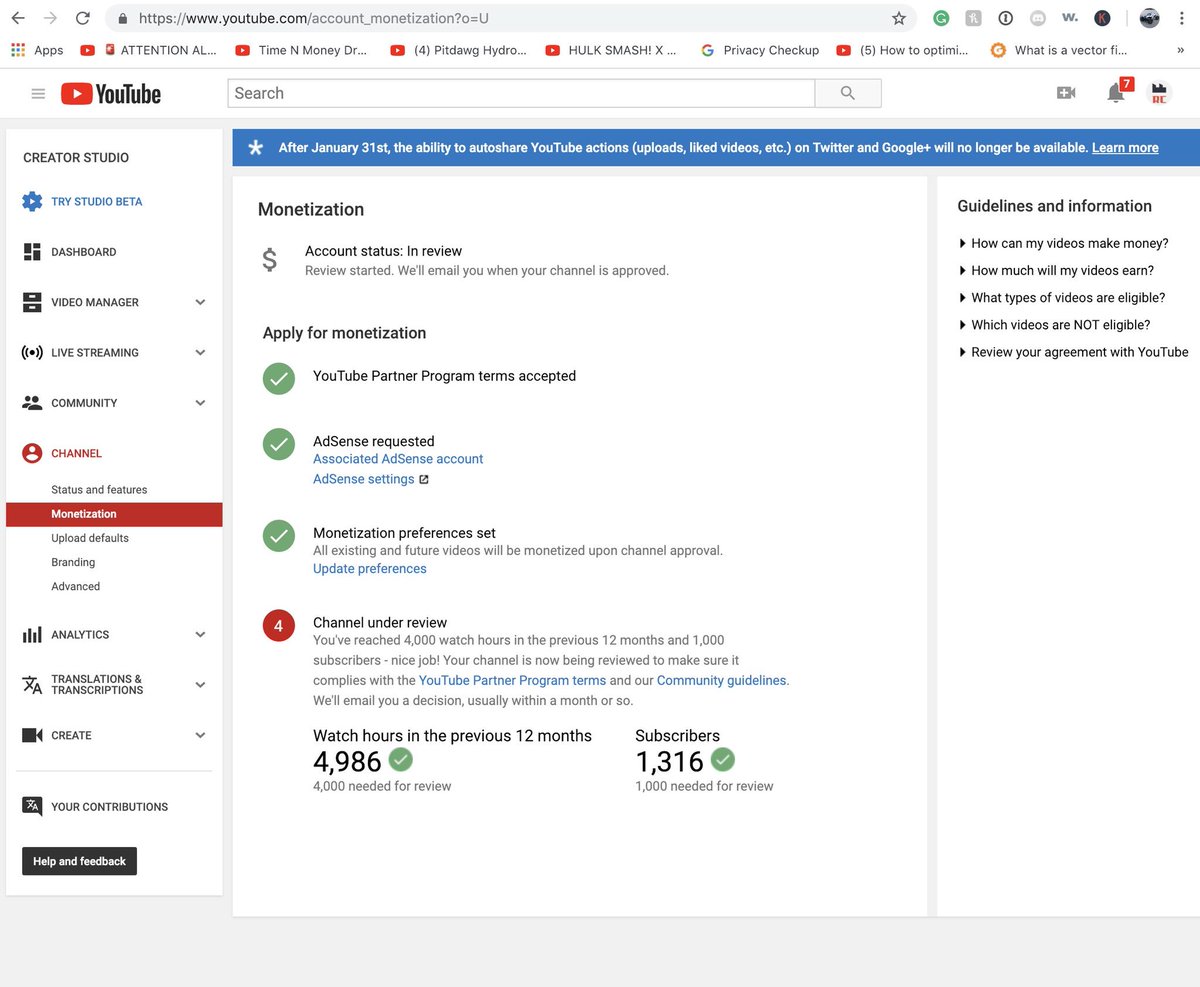Click the external link icon by AdSense settings
This screenshot has height=987, width=1200.
(x=423, y=480)
